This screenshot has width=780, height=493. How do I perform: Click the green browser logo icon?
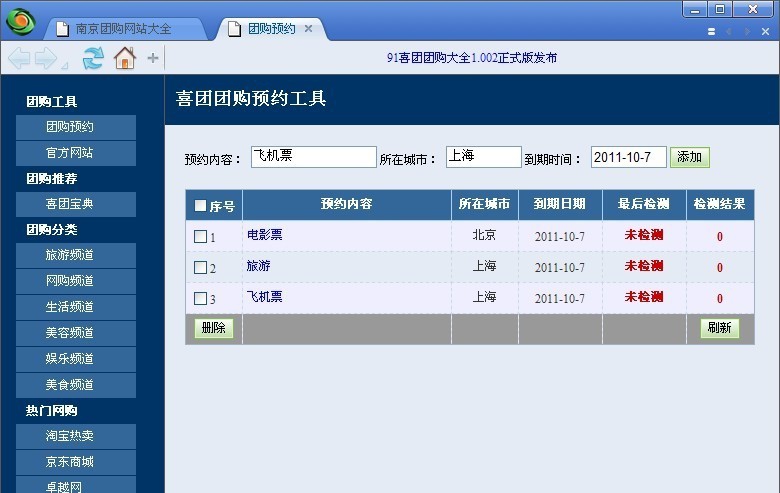[20, 21]
